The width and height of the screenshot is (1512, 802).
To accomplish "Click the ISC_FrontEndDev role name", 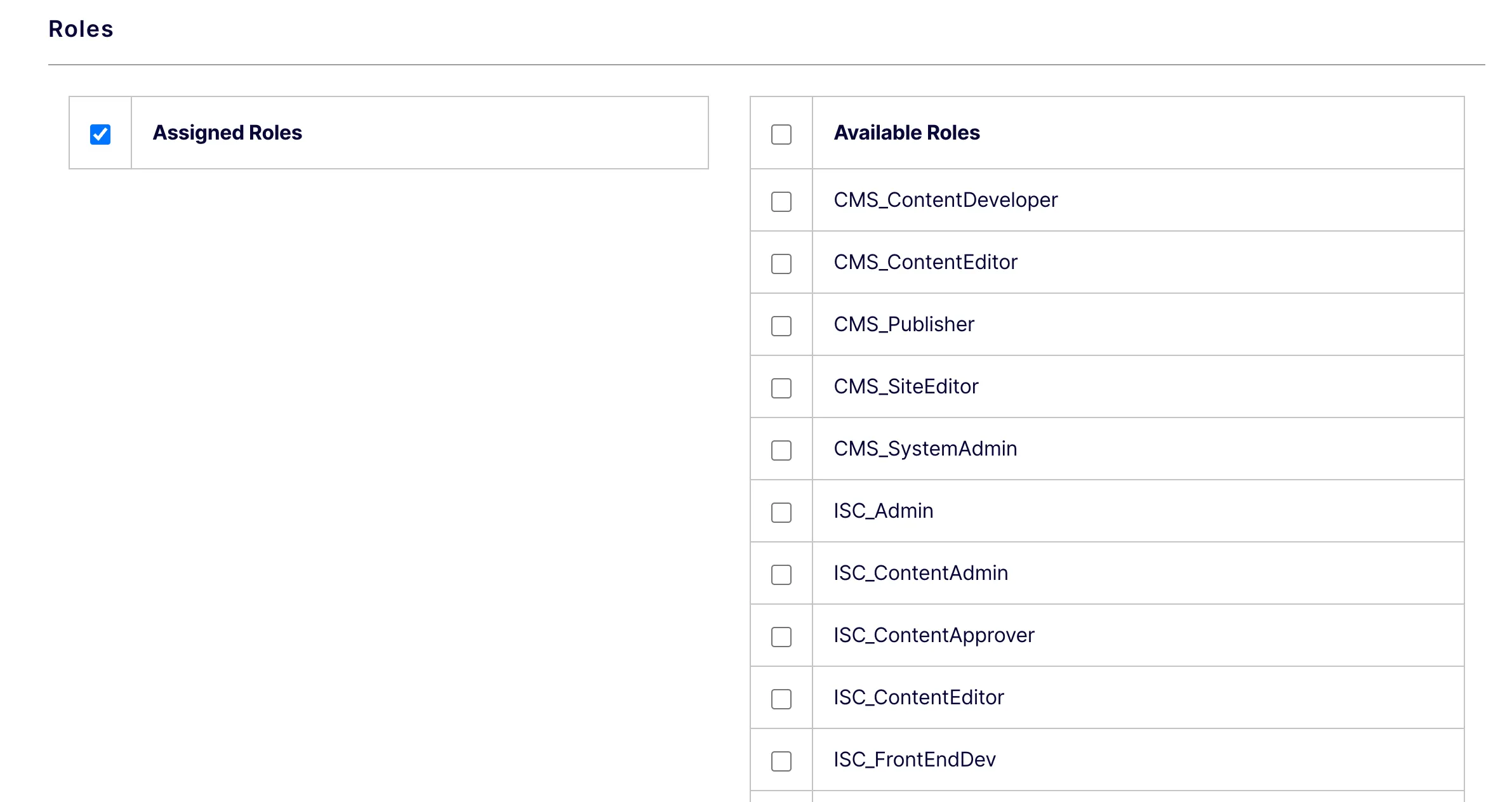I will coord(914,759).
